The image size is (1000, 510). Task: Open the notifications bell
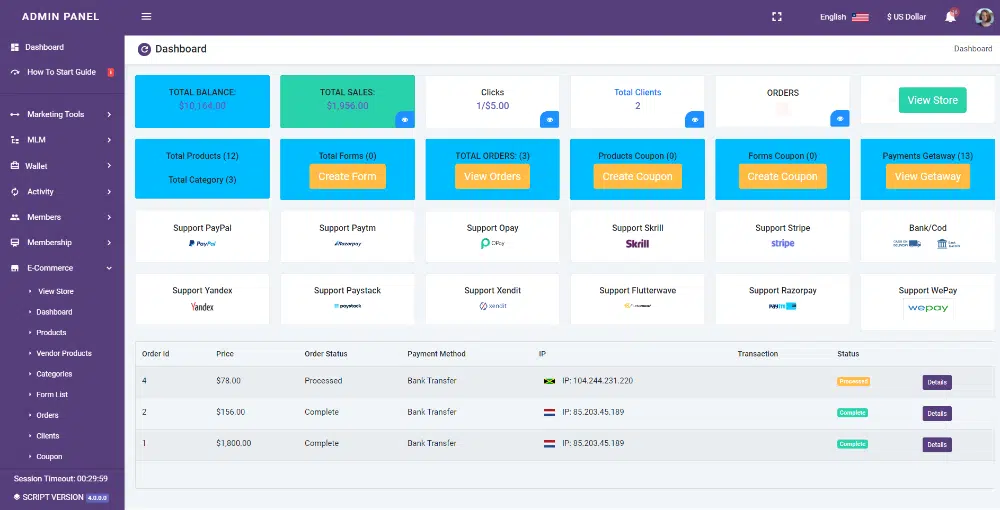tap(950, 17)
